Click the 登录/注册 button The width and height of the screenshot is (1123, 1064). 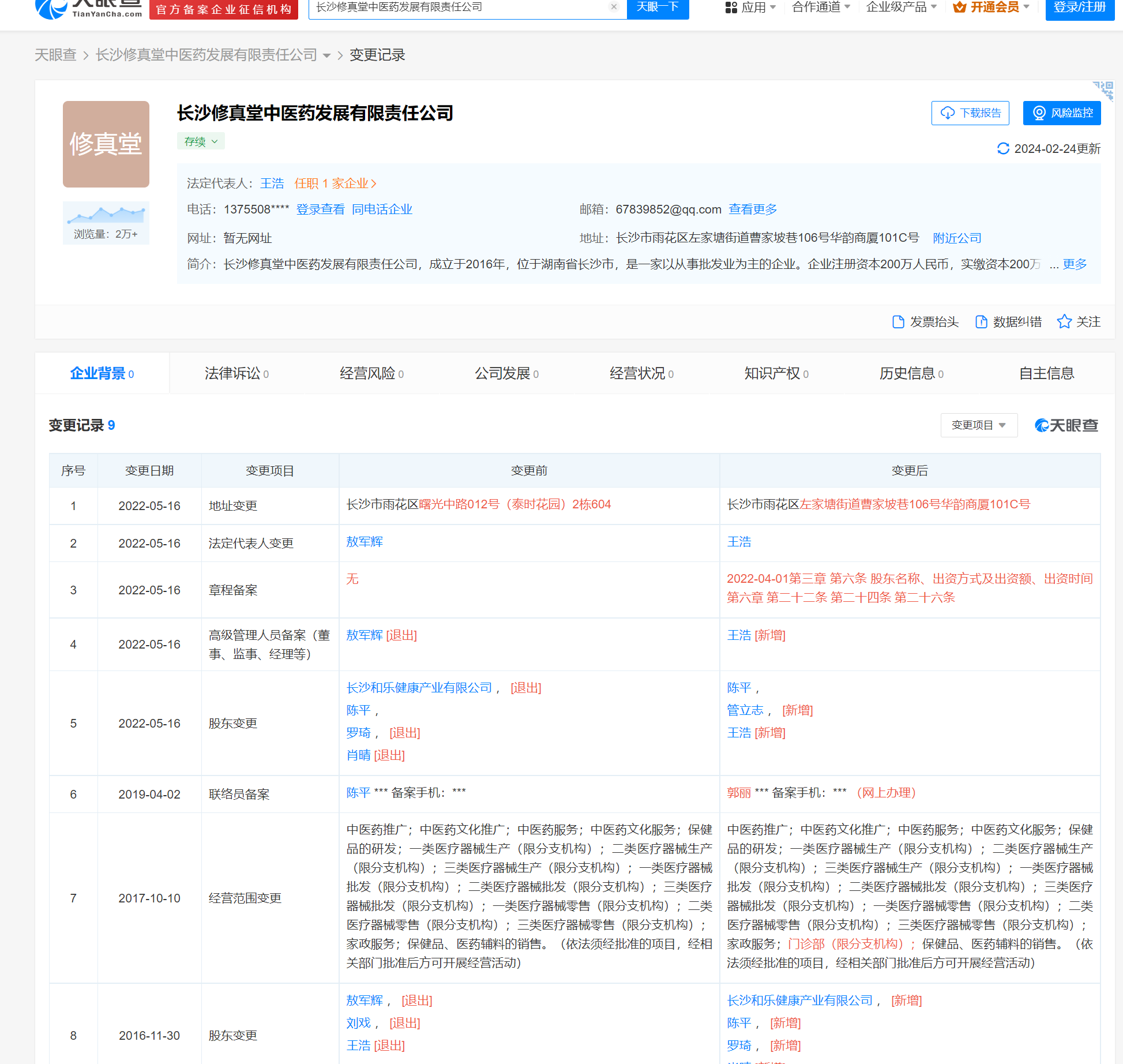(1079, 10)
